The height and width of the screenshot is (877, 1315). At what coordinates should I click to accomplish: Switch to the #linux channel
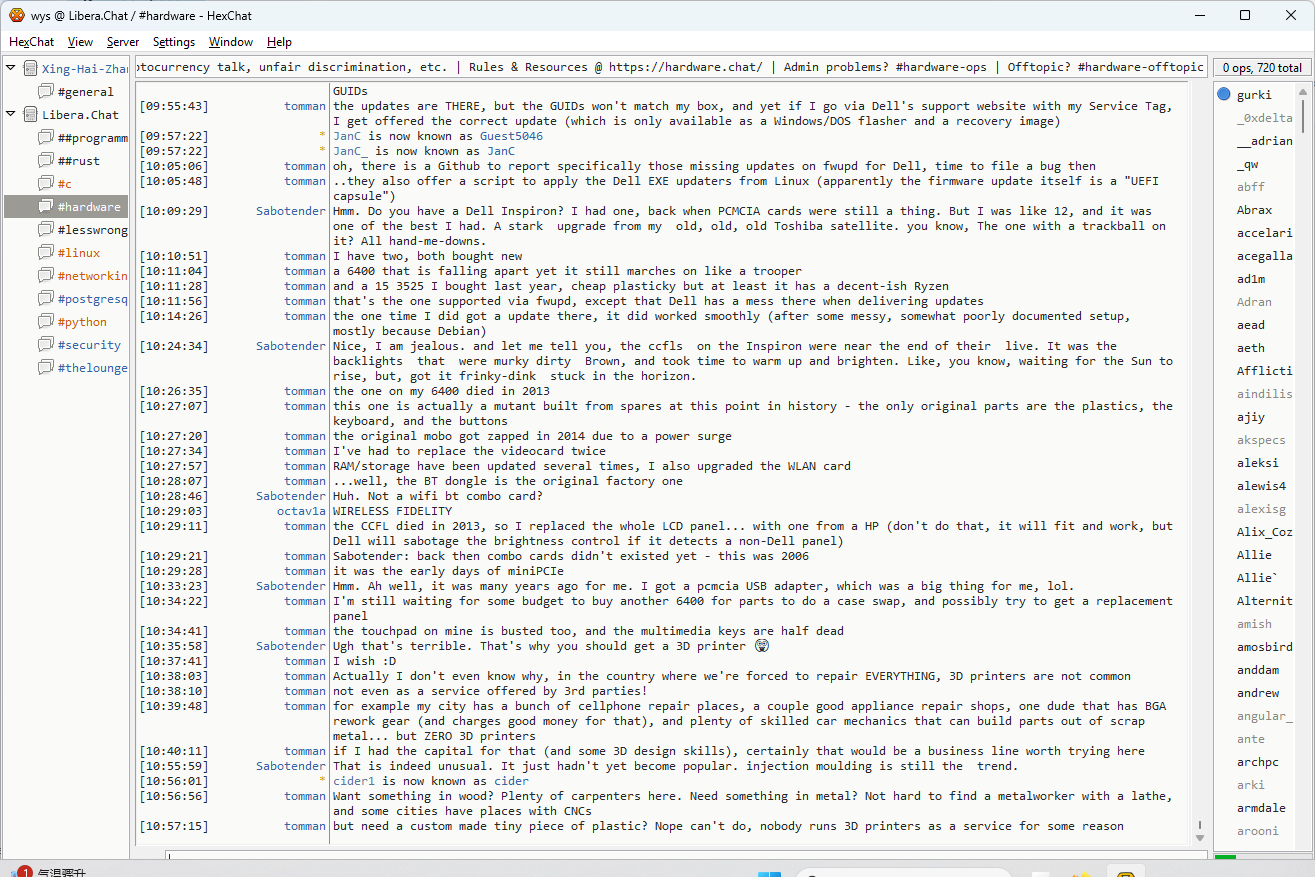tap(79, 253)
